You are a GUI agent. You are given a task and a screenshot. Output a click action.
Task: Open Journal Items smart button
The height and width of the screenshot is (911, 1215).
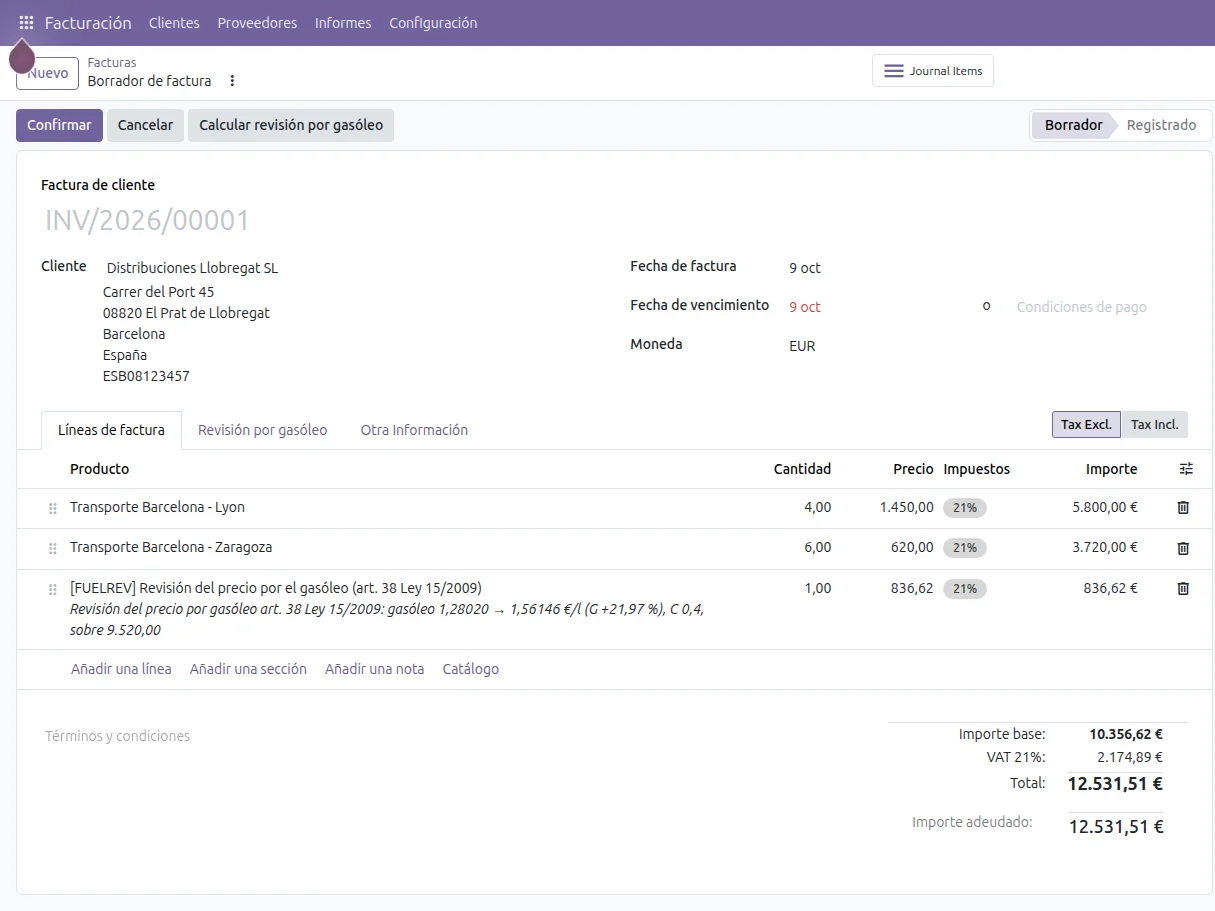coord(933,71)
